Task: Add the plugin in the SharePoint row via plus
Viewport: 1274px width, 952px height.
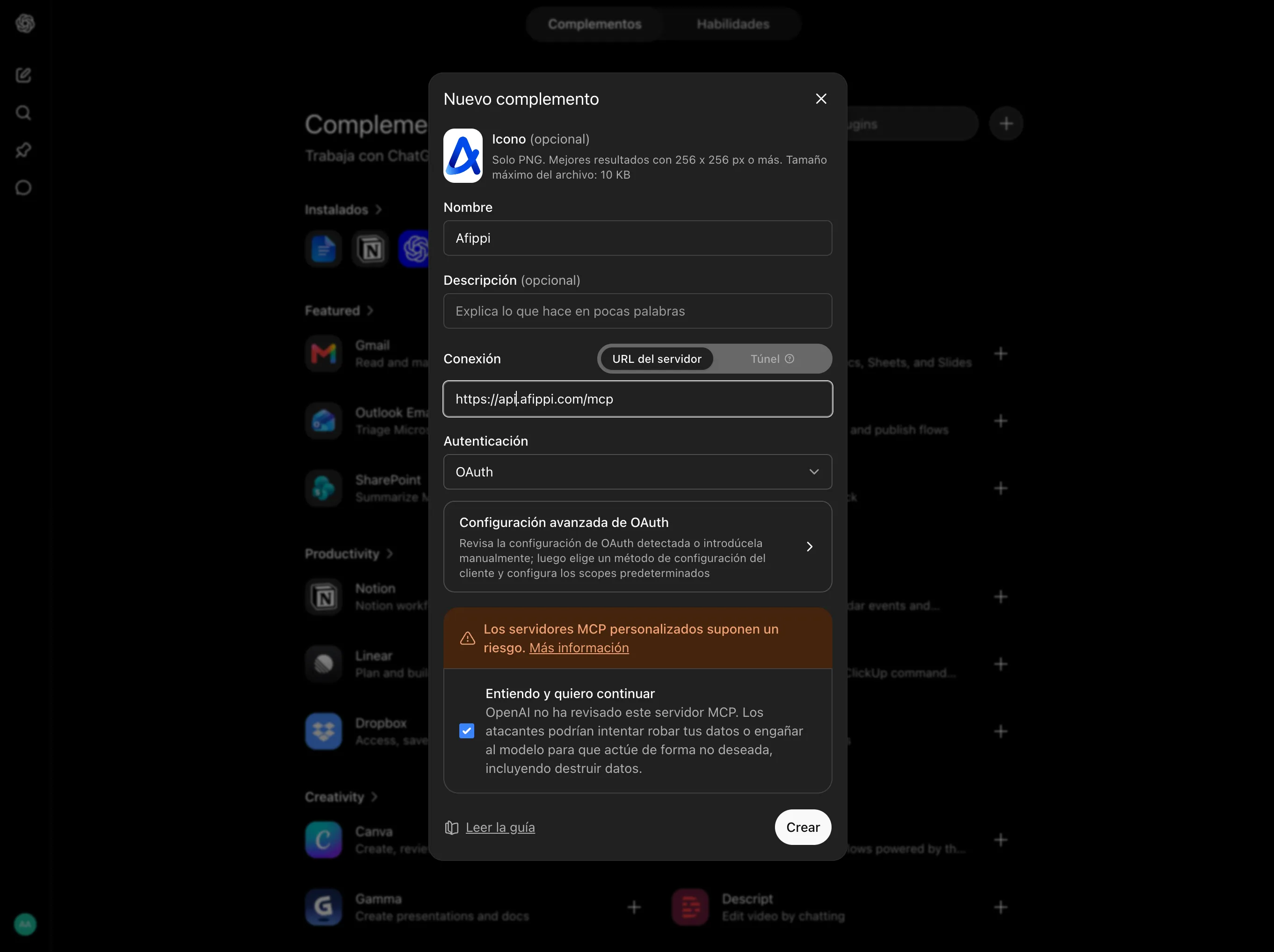Action: coord(1001,488)
